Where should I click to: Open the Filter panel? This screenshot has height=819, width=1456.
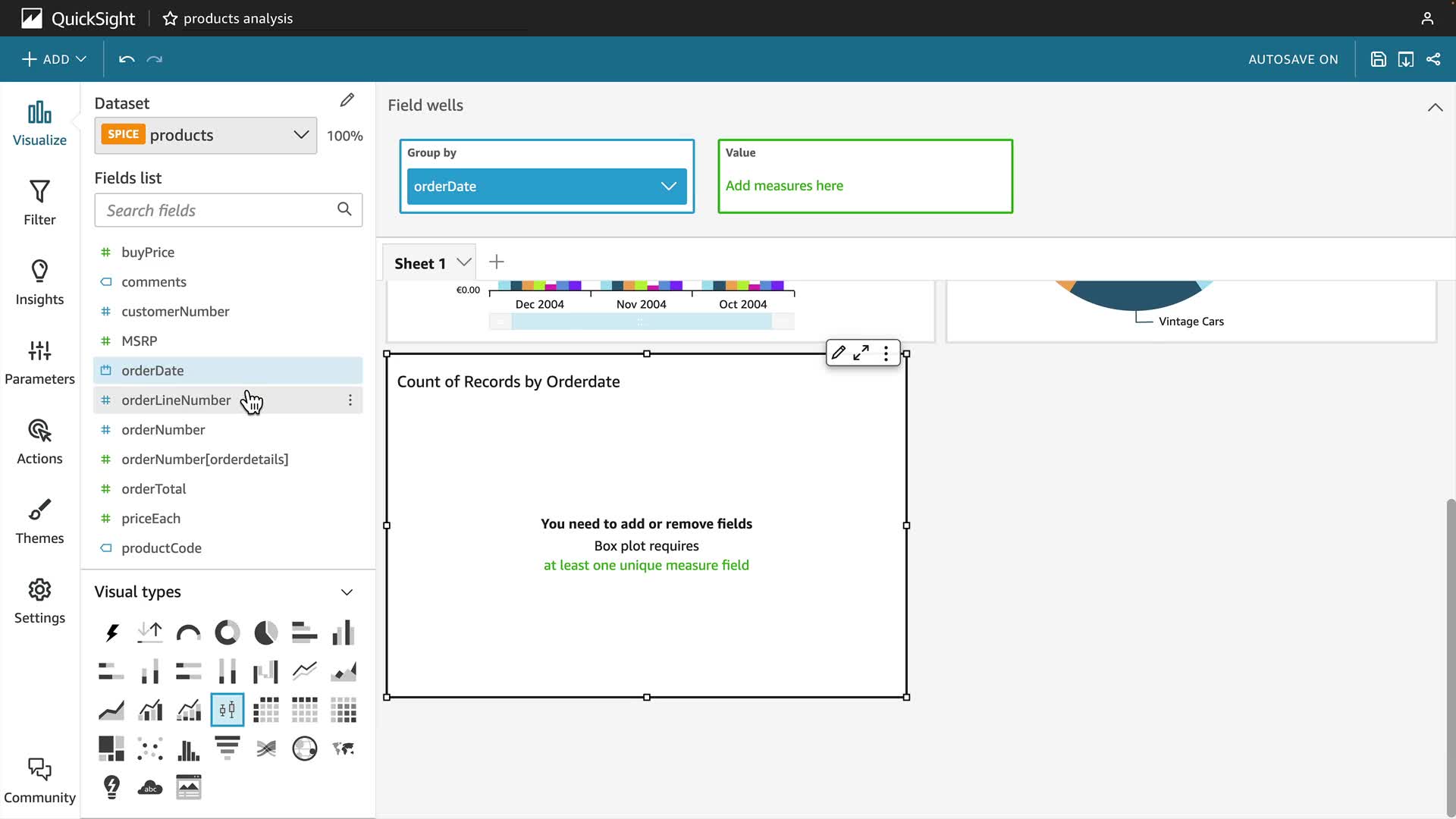click(x=39, y=202)
